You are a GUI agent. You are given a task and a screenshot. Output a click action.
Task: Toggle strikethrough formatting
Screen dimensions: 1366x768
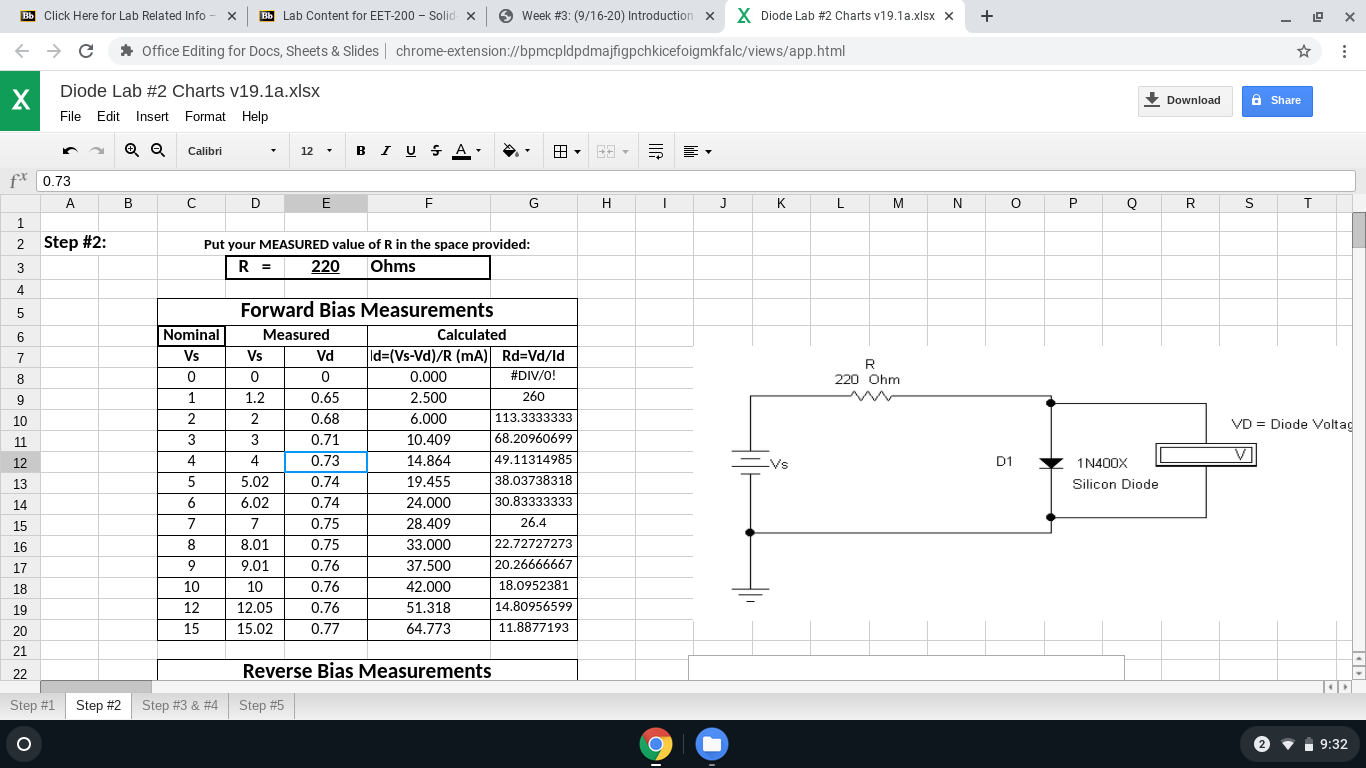435,151
